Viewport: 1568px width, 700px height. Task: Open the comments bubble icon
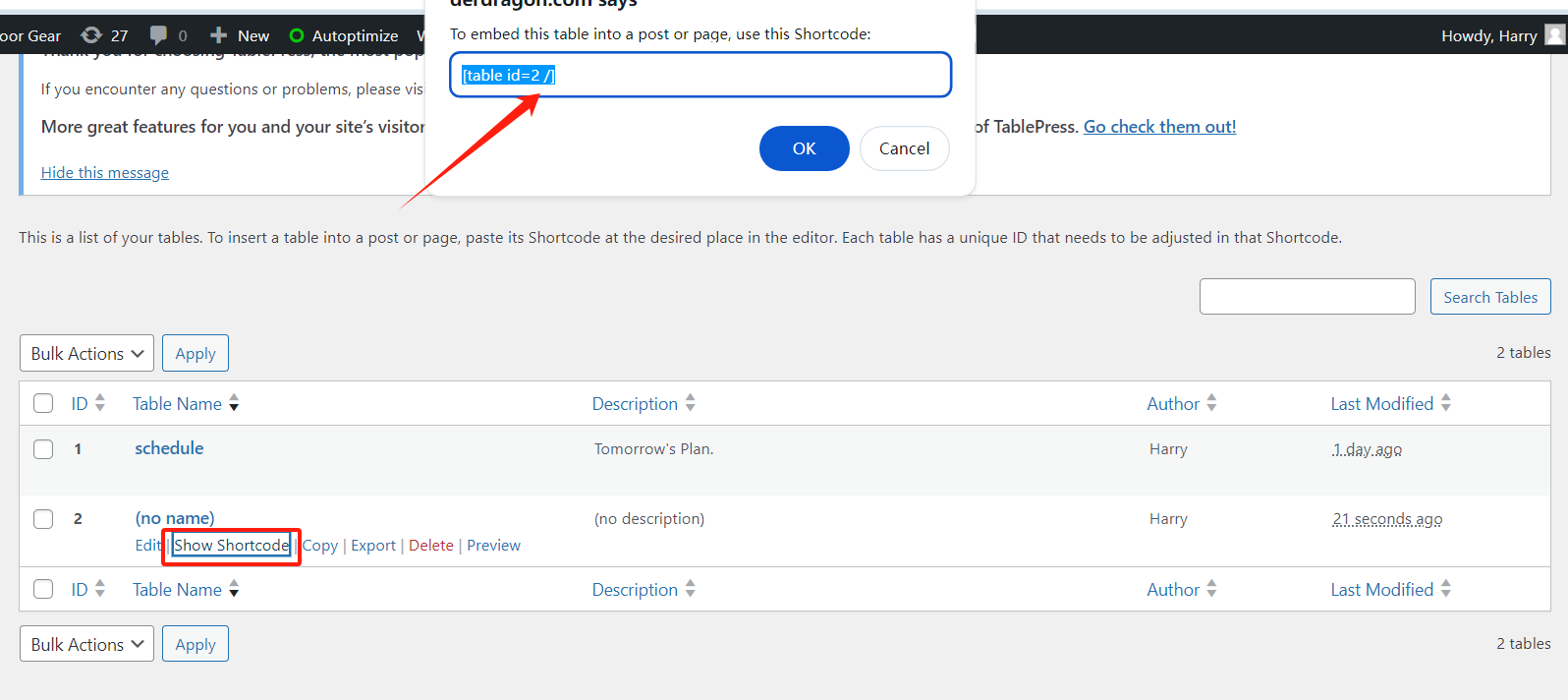[x=158, y=35]
